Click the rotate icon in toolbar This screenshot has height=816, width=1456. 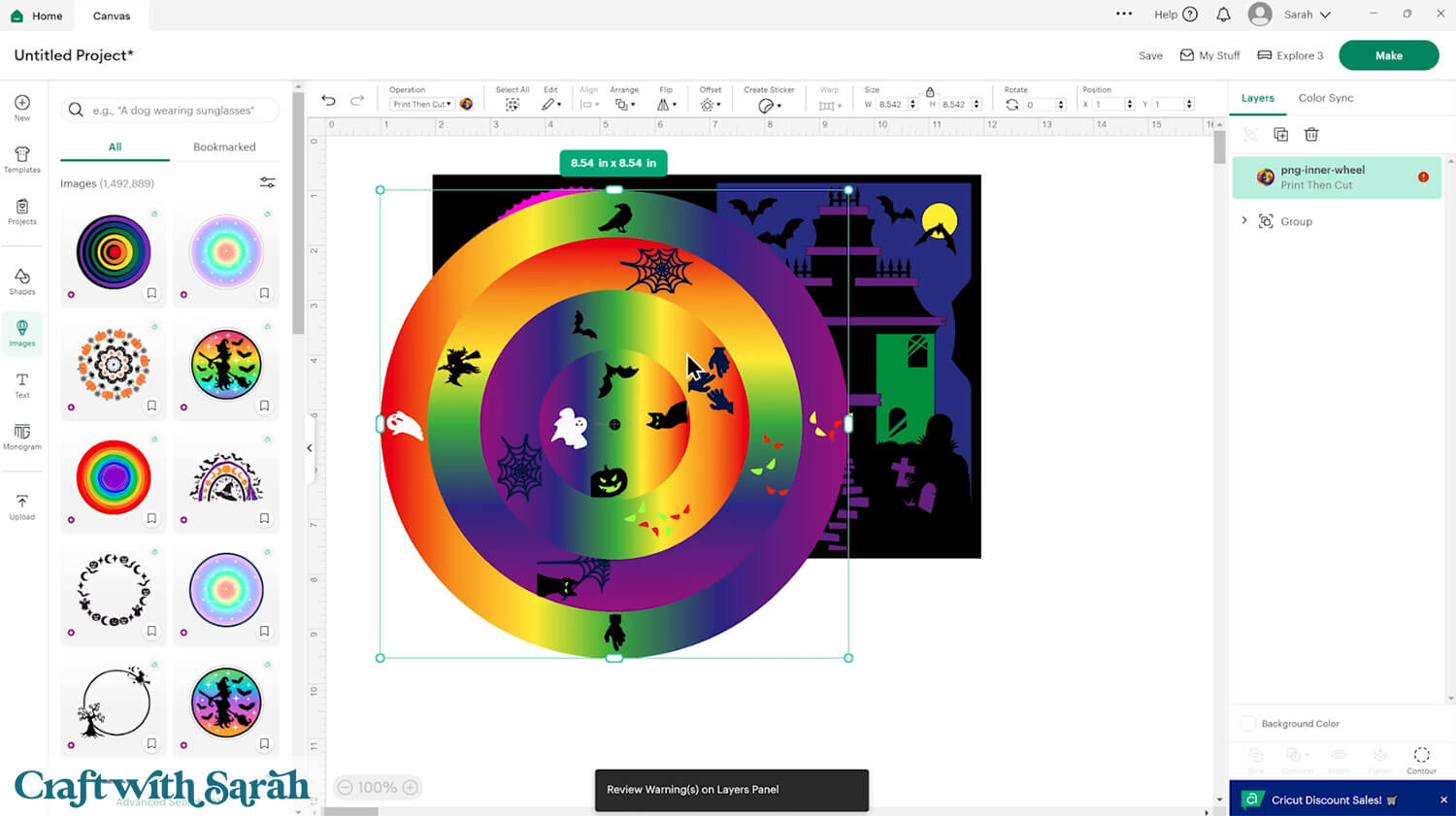pos(1012,105)
